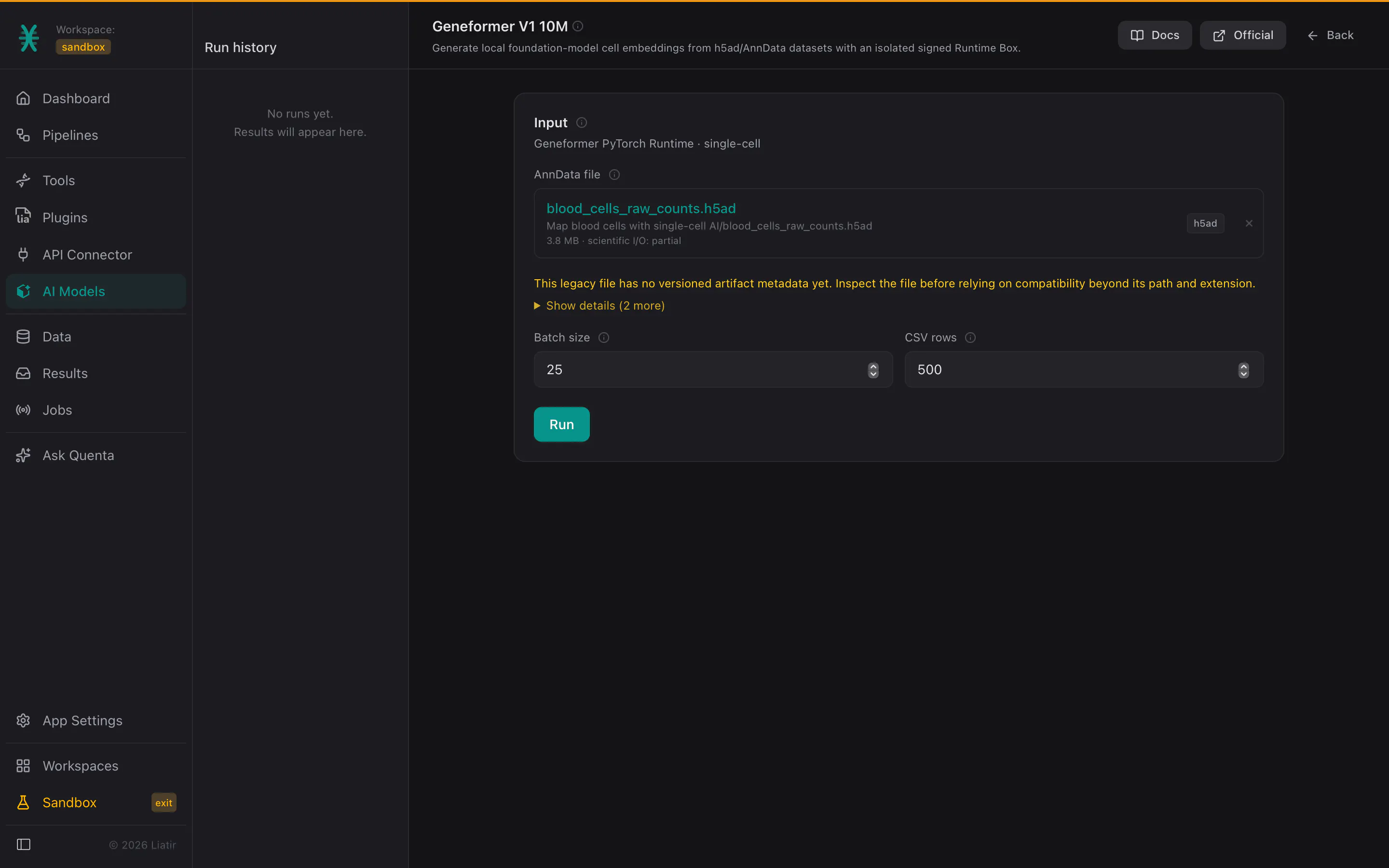The width and height of the screenshot is (1389, 868).
Task: Show info icon beside Input heading
Action: tap(582, 122)
